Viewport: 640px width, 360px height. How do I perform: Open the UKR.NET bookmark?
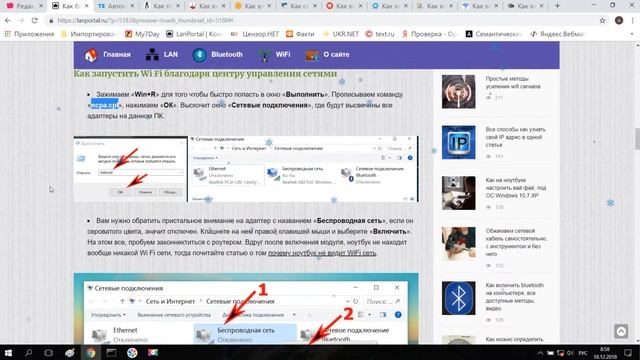coord(341,34)
